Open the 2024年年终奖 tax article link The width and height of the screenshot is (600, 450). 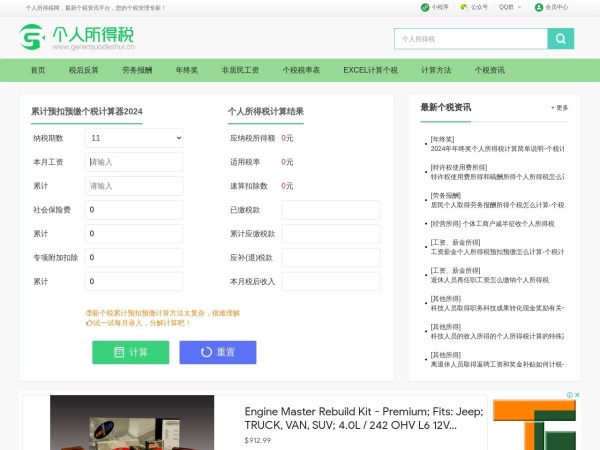497,148
